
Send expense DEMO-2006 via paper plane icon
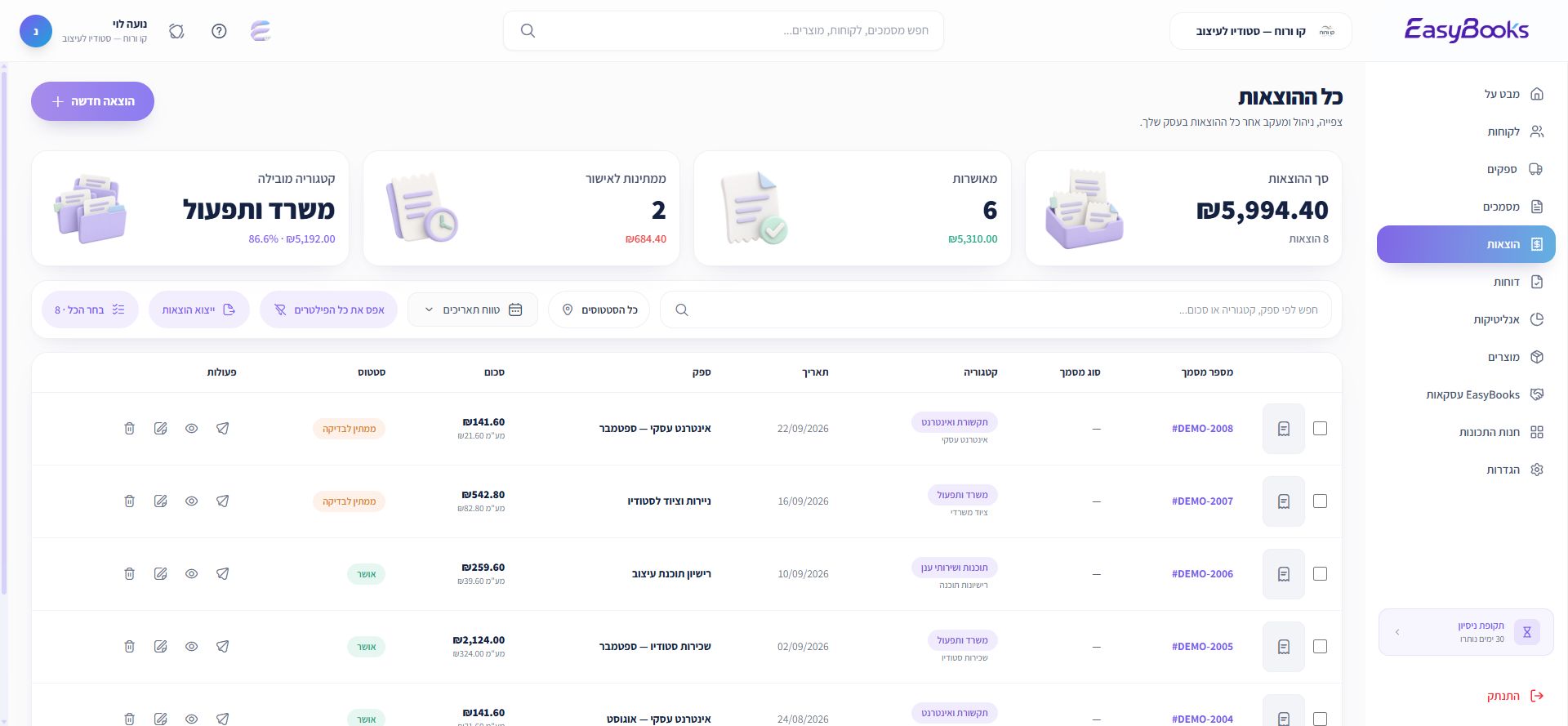223,574
